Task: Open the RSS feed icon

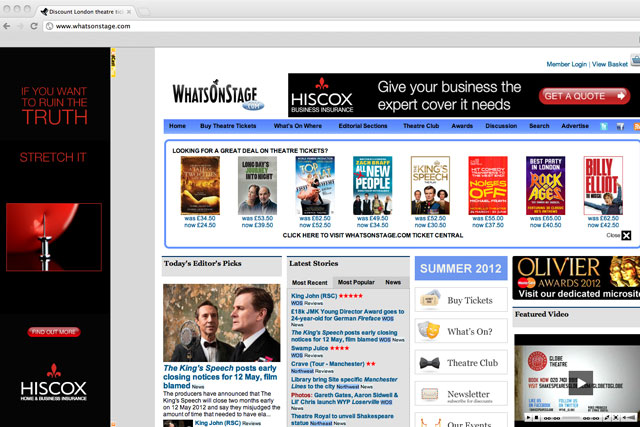Action: click(x=636, y=126)
